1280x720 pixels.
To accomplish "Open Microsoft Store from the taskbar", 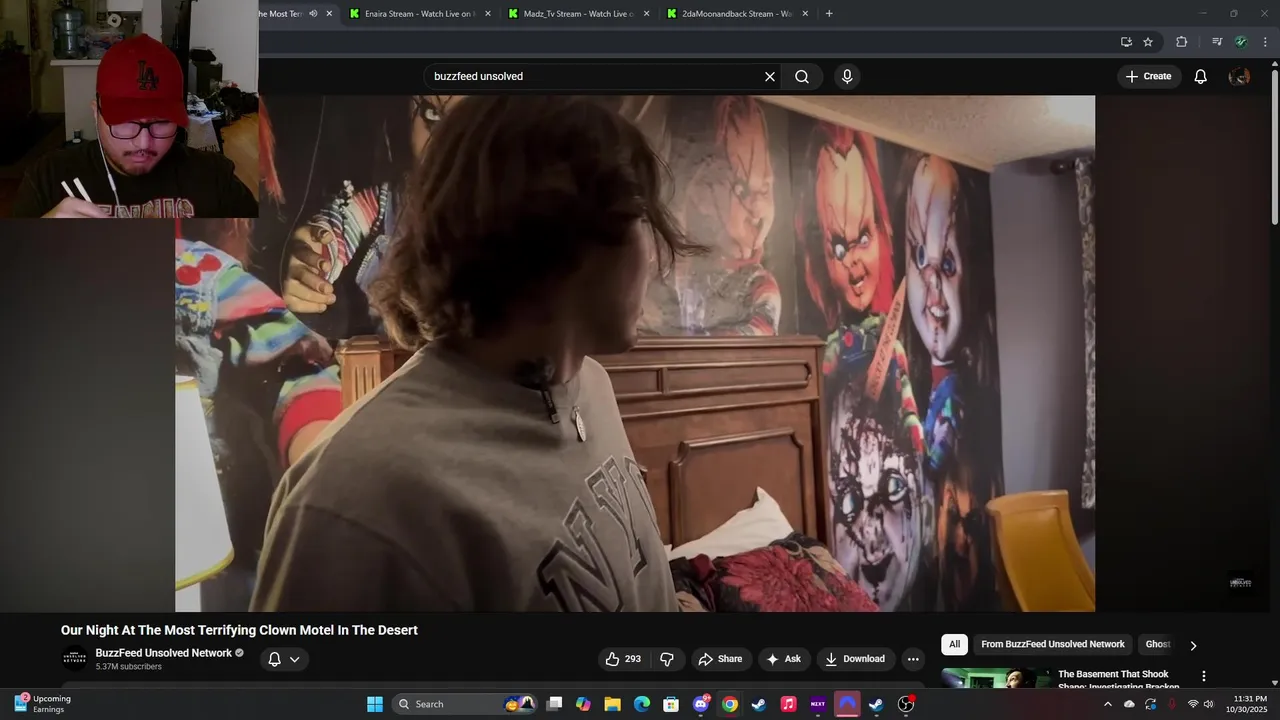I will click(x=671, y=704).
